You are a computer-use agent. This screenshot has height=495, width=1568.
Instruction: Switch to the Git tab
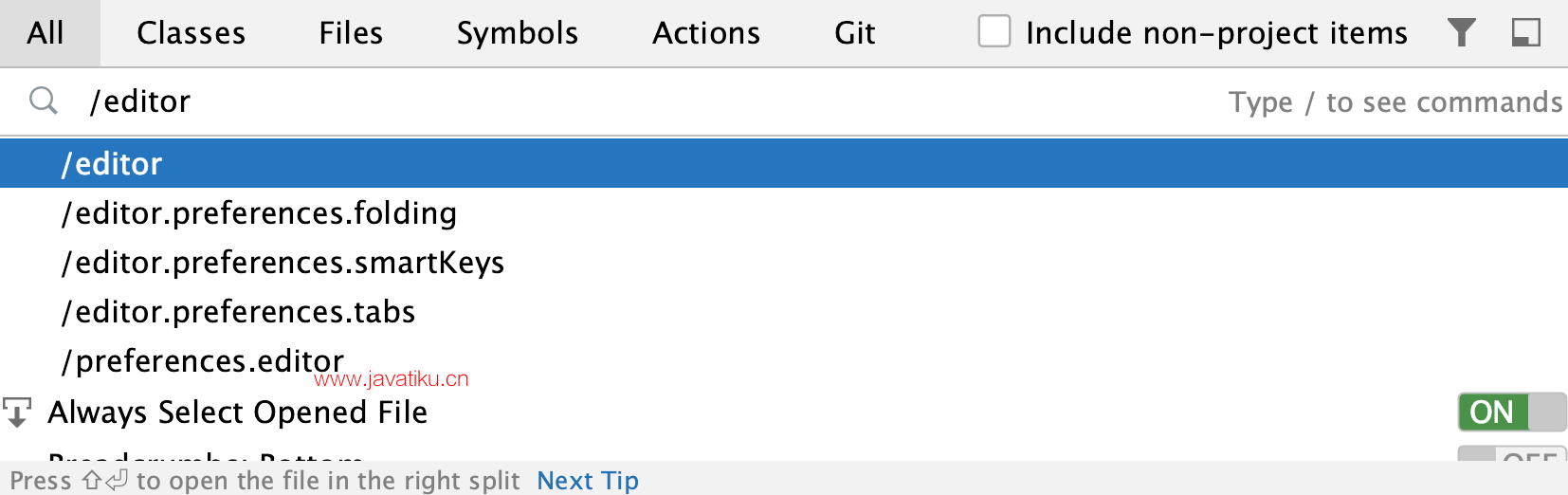tap(854, 33)
